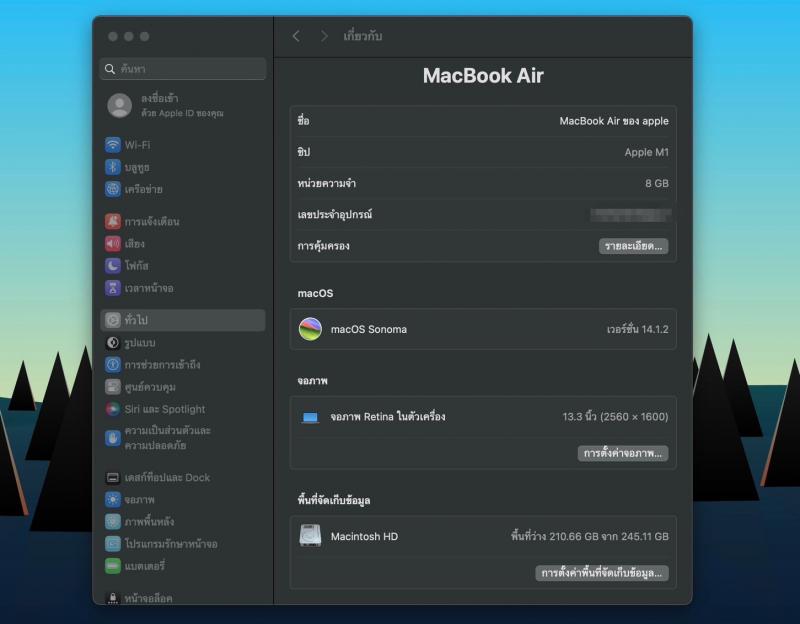The image size is (800, 624).
Task: Click the name value MacBook Air ของ apple
Action: click(x=614, y=121)
